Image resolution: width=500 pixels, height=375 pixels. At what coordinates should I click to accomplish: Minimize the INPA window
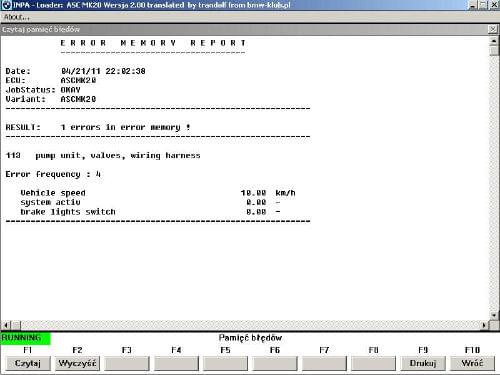coord(473,5)
